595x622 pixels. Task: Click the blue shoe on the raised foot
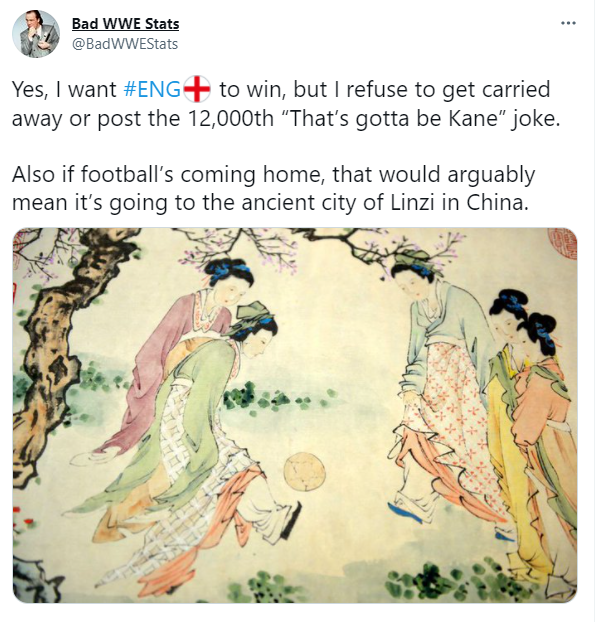pyautogui.click(x=405, y=513)
